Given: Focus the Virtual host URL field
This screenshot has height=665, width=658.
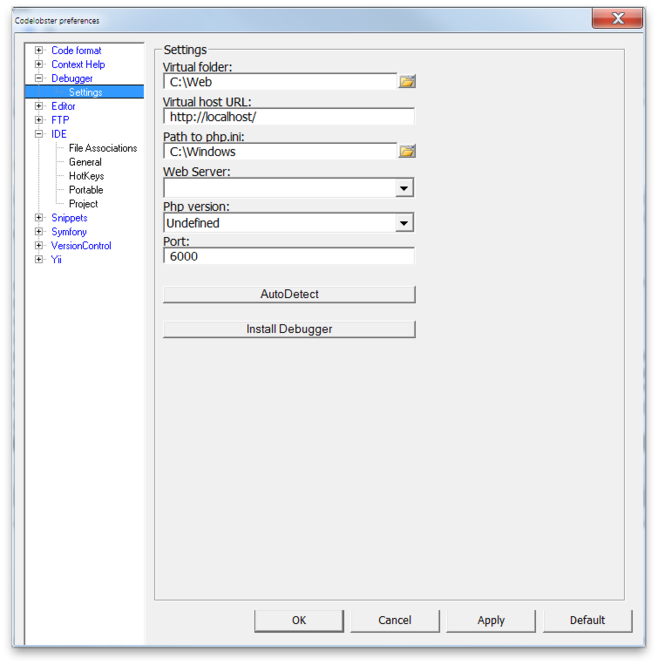Looking at the screenshot, I should tap(289, 117).
